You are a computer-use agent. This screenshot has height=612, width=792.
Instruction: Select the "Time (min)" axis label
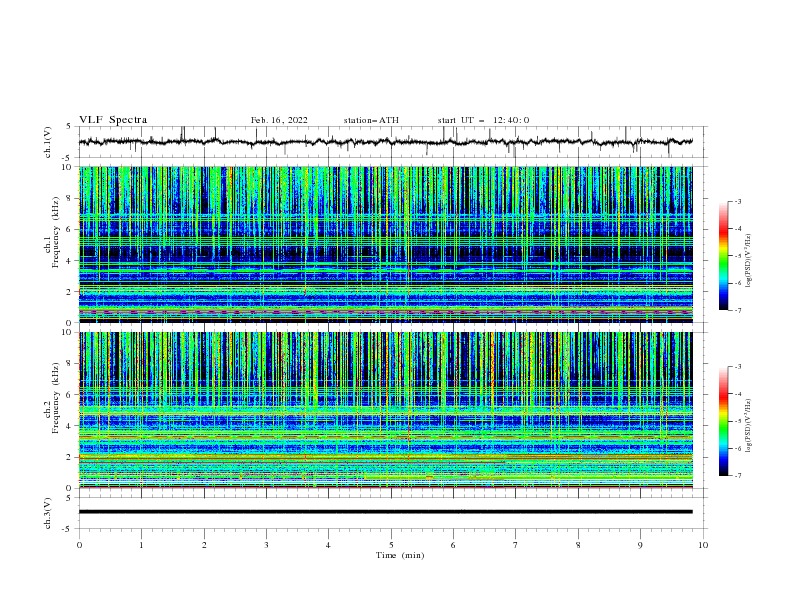coord(400,555)
